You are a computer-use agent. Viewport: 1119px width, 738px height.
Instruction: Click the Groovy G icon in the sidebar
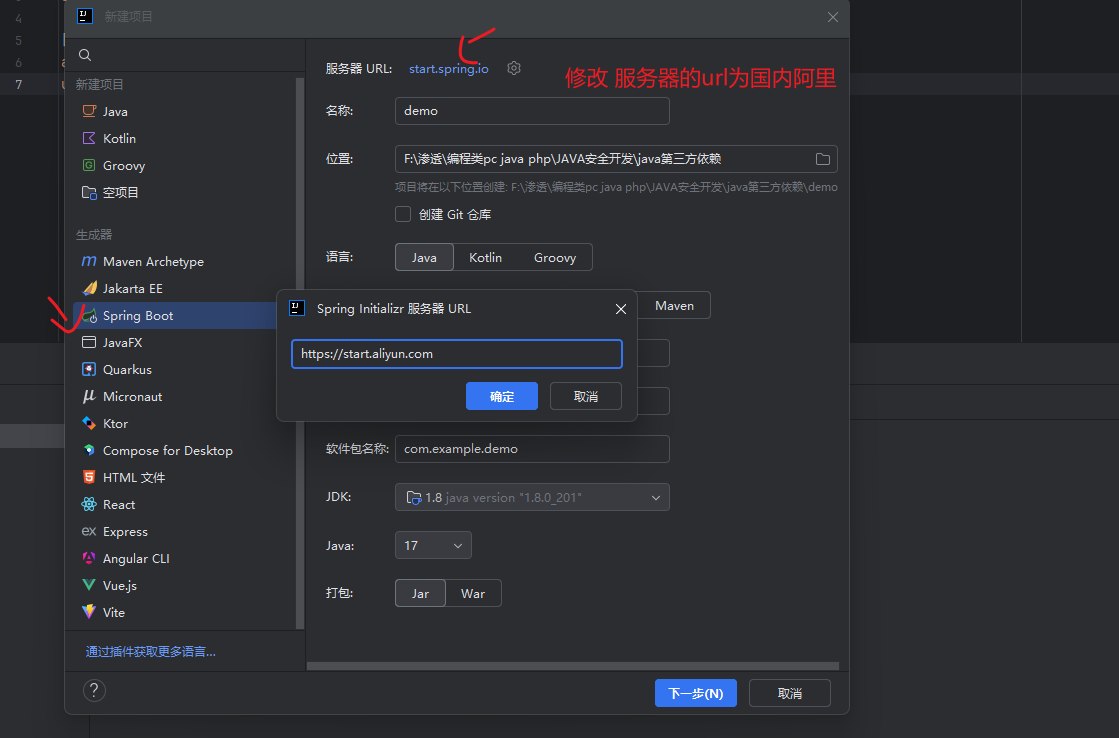point(89,165)
